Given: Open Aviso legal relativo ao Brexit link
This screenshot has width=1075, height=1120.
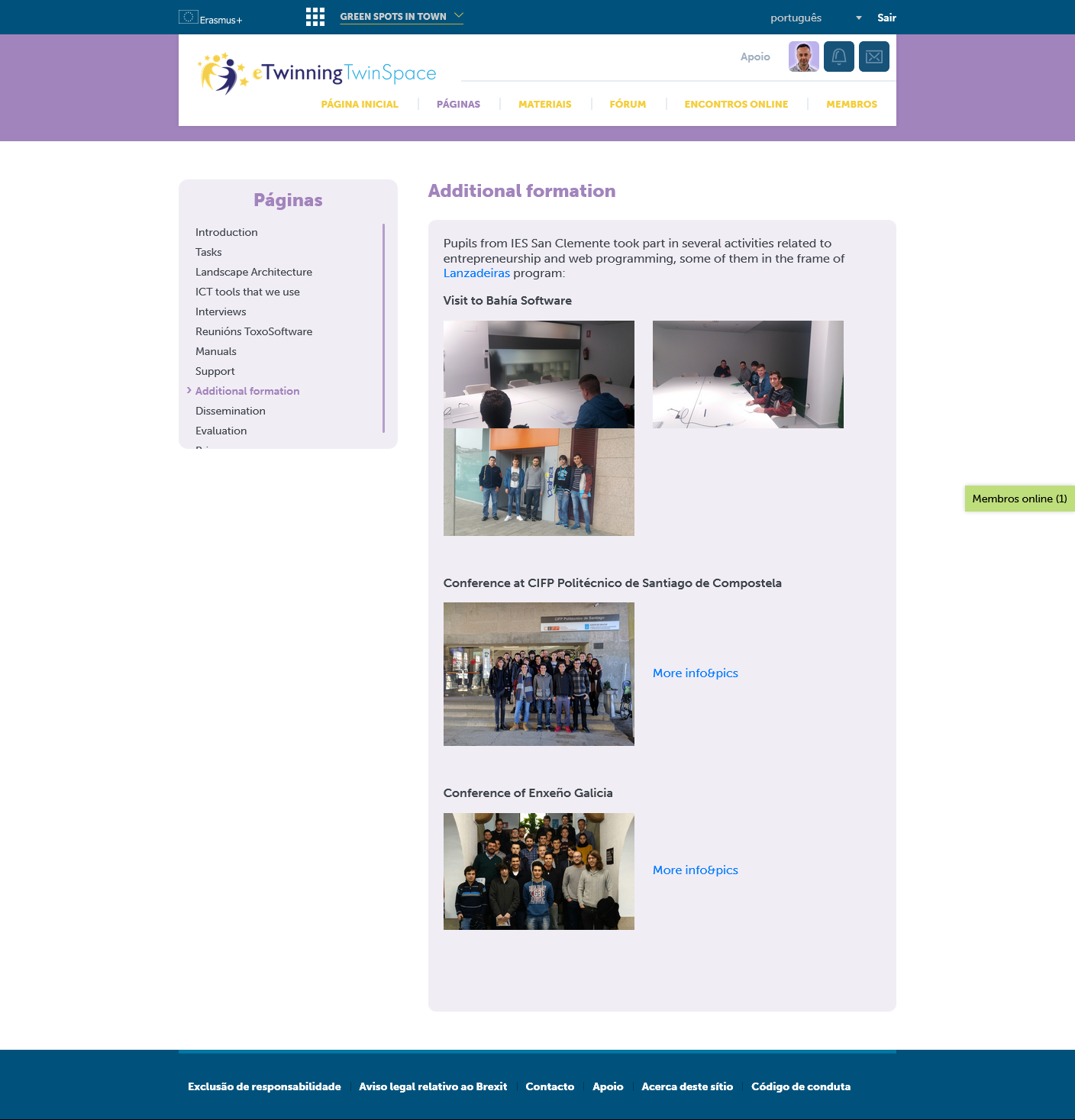Looking at the screenshot, I should click(x=433, y=1086).
